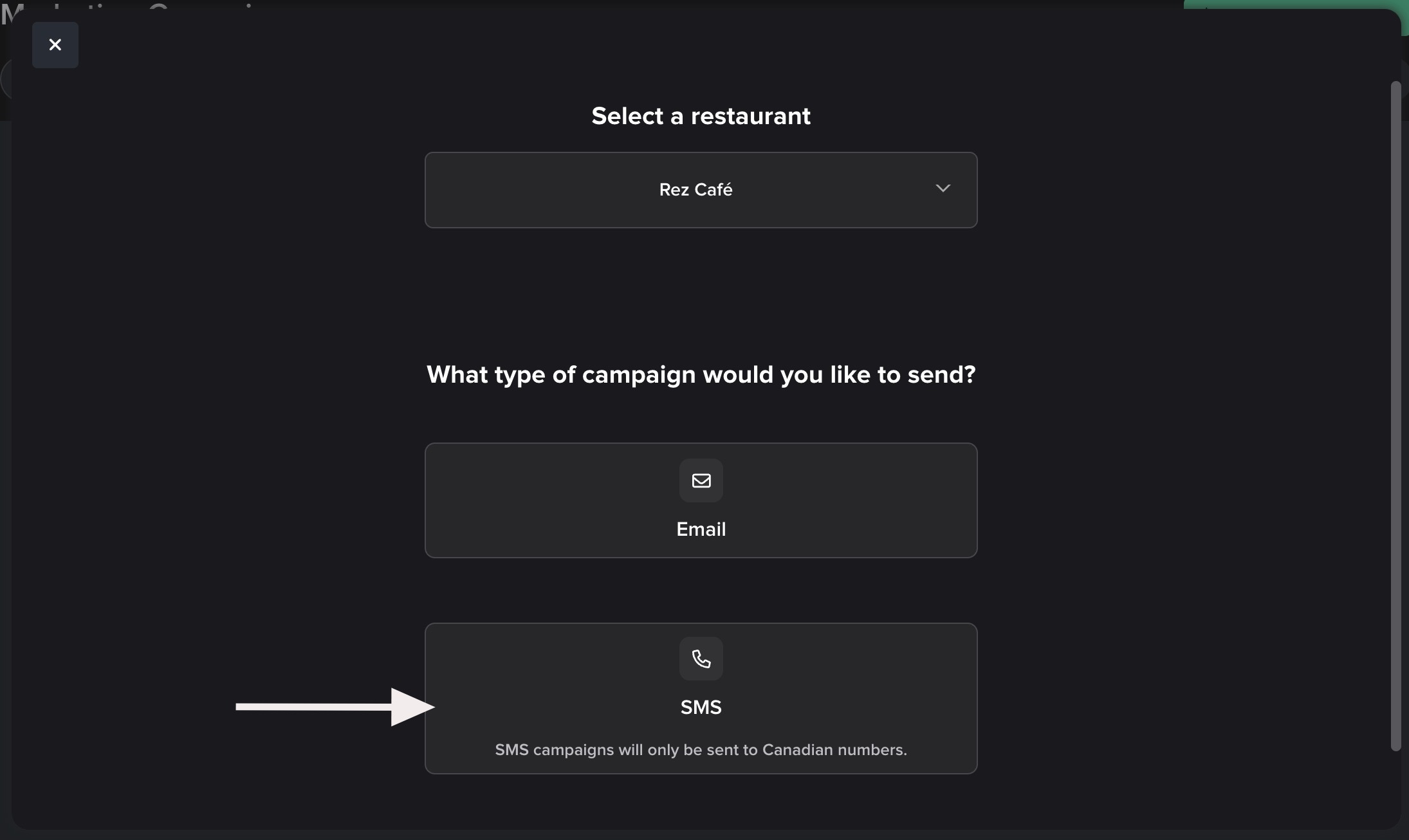
Task: Click the white arrow pointing at SMS
Action: click(x=335, y=707)
